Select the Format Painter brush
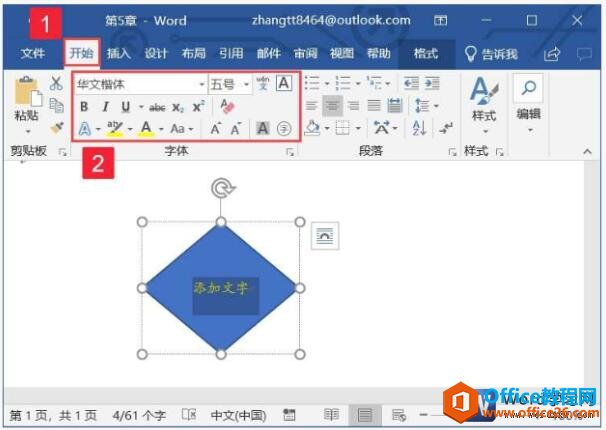The width and height of the screenshot is (606, 430). tap(57, 128)
